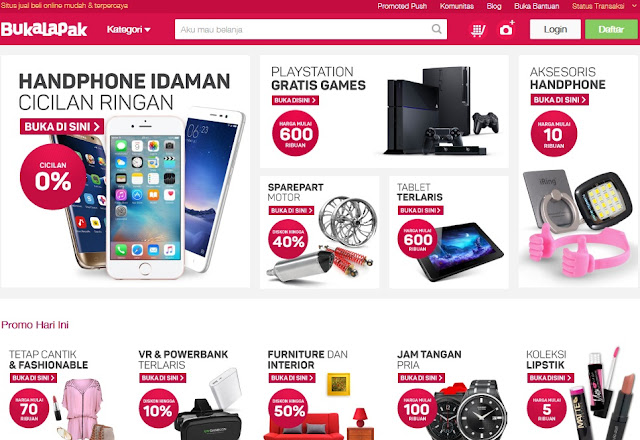Open the Blog menu link

tap(494, 6)
